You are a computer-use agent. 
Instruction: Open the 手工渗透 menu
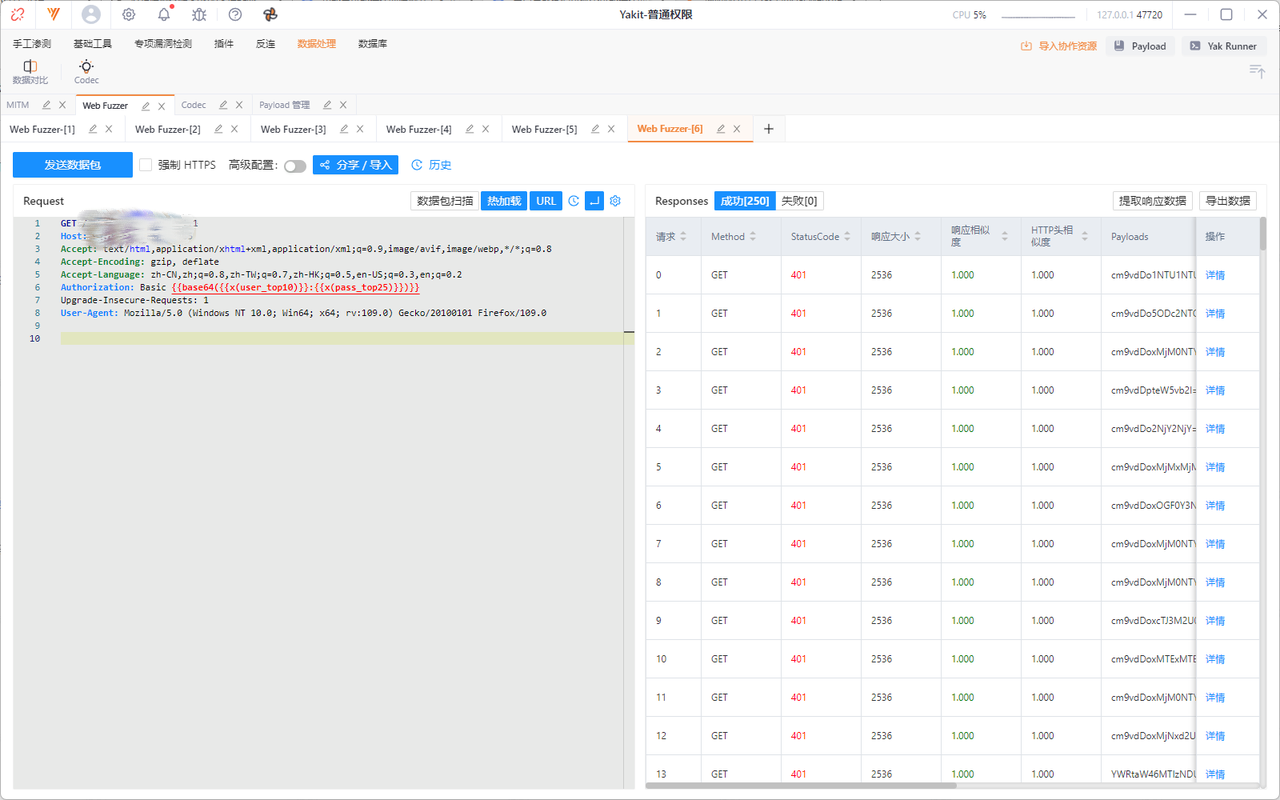(32, 44)
